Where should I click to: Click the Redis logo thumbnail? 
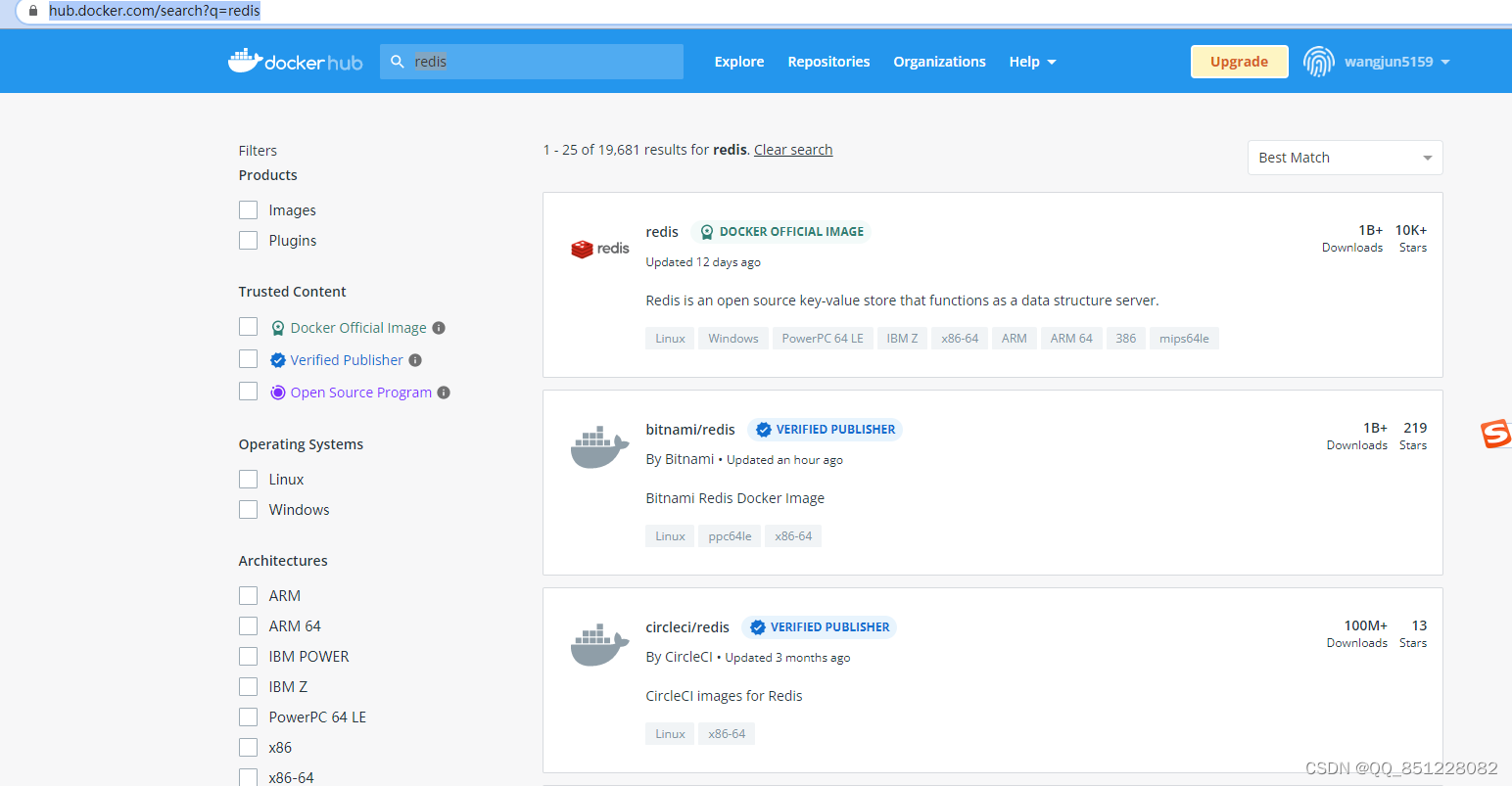[x=599, y=249]
